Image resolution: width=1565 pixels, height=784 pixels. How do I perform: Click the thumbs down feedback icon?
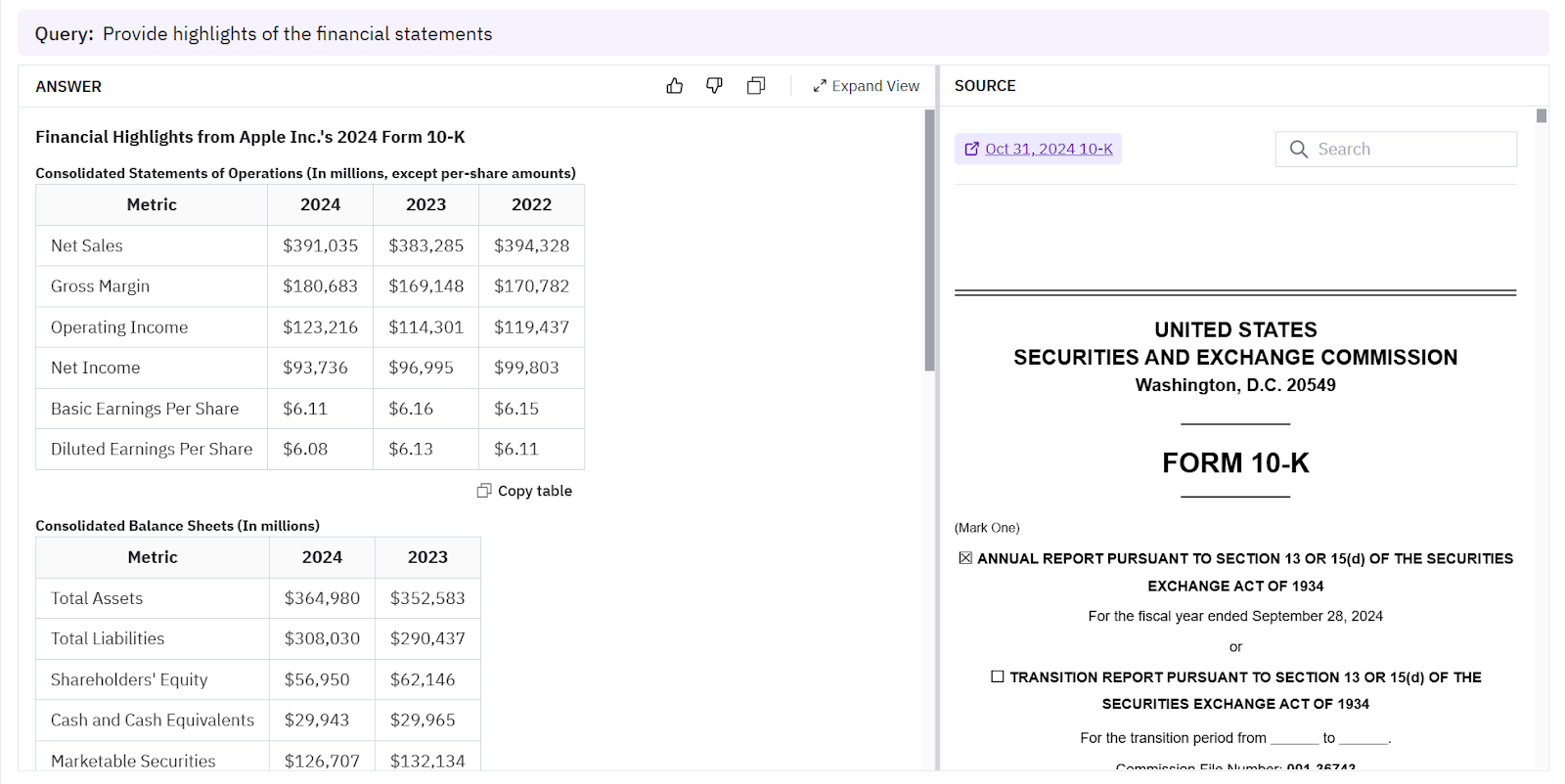pyautogui.click(x=715, y=86)
